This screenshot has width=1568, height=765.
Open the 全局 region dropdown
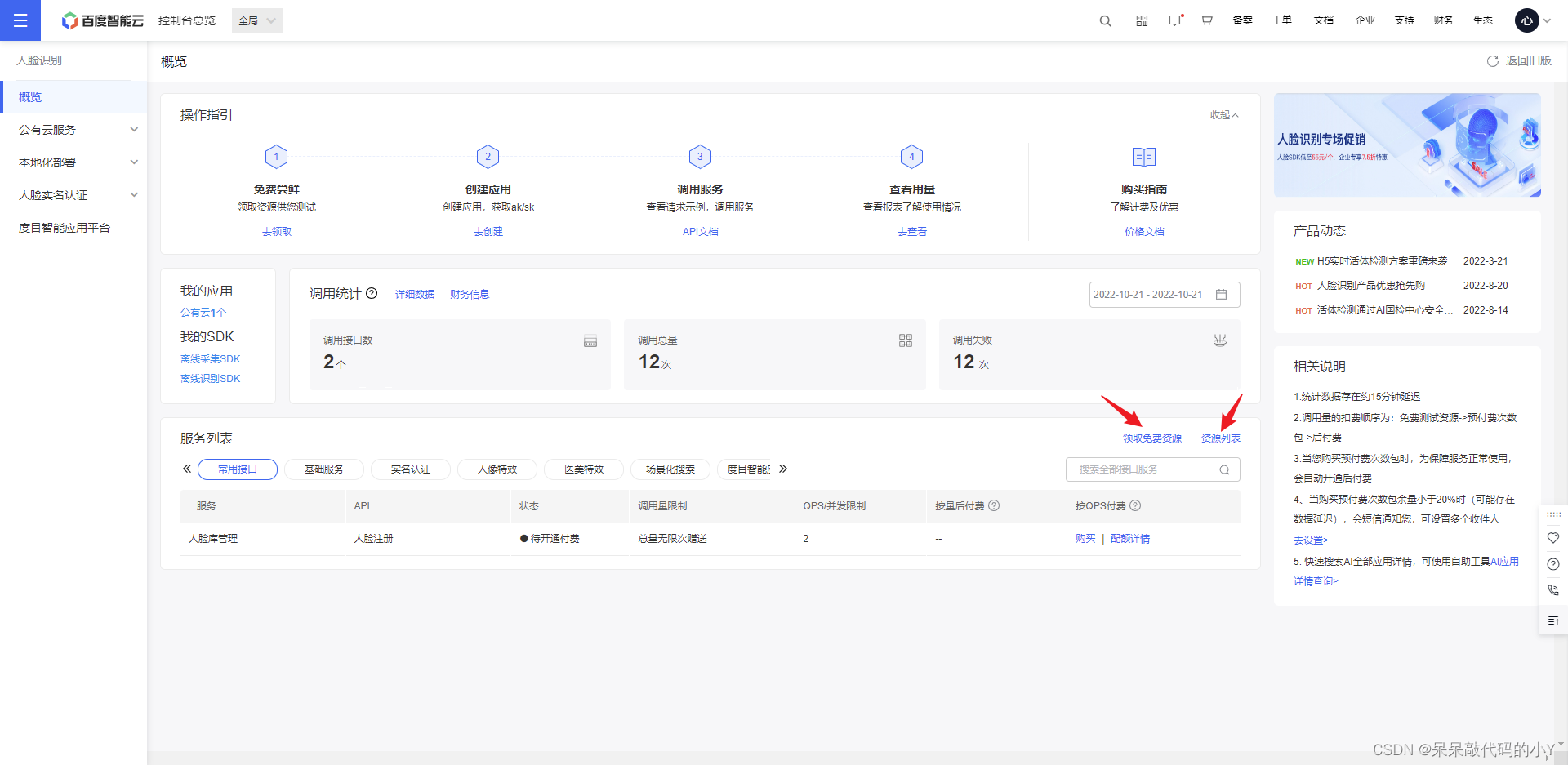coord(257,20)
